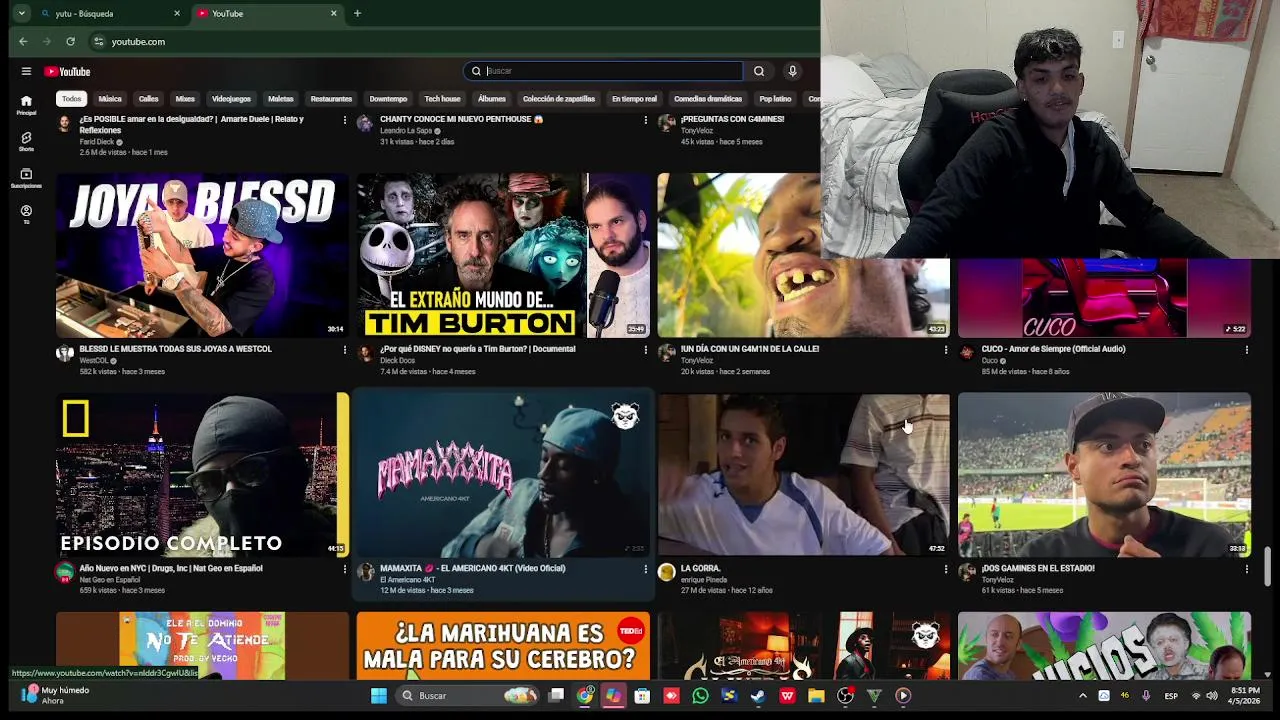Select the Maletas filter chip
The height and width of the screenshot is (720, 1280).
point(281,99)
